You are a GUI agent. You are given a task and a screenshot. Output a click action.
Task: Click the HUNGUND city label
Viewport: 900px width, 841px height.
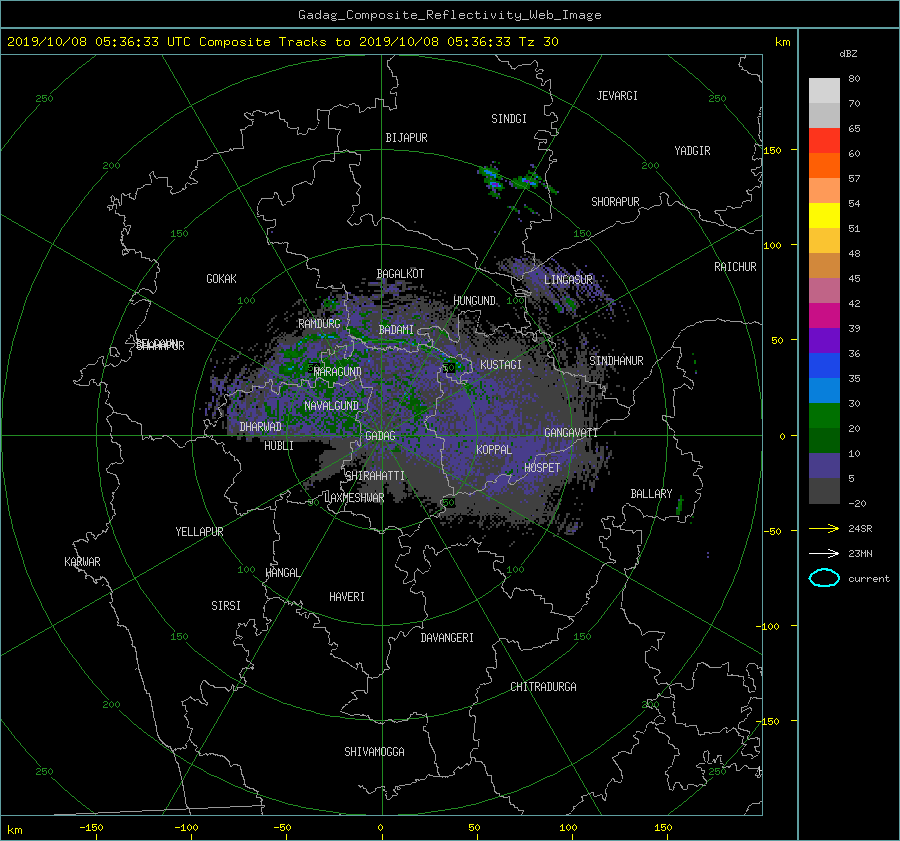point(474,301)
